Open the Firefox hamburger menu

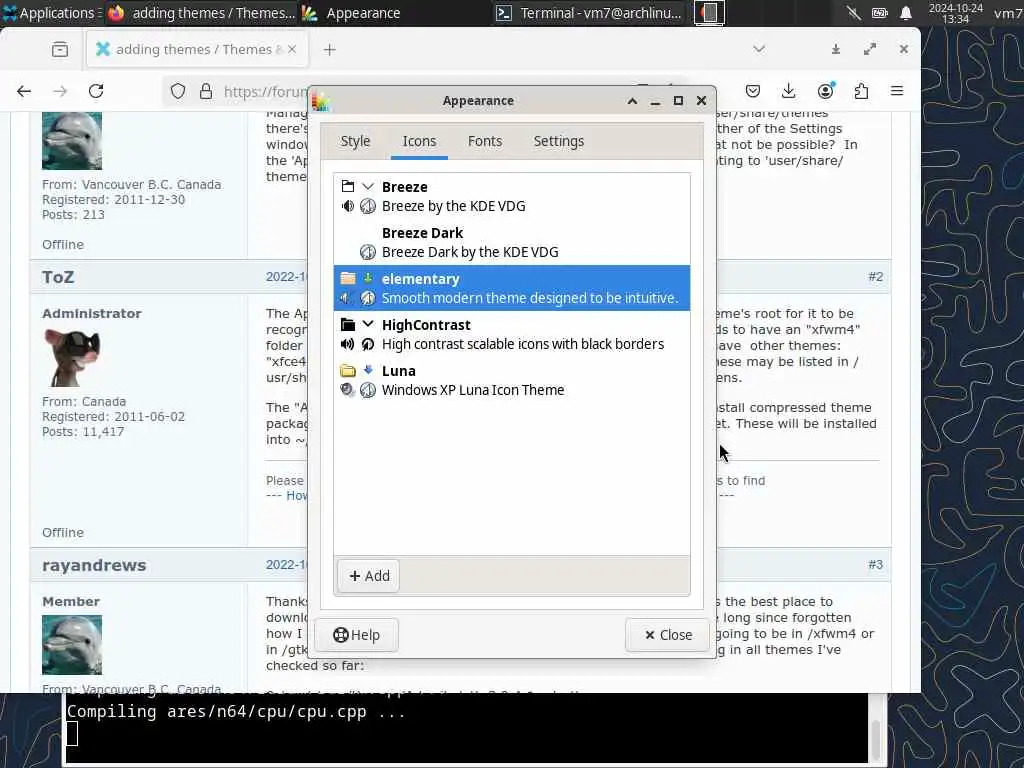click(897, 91)
